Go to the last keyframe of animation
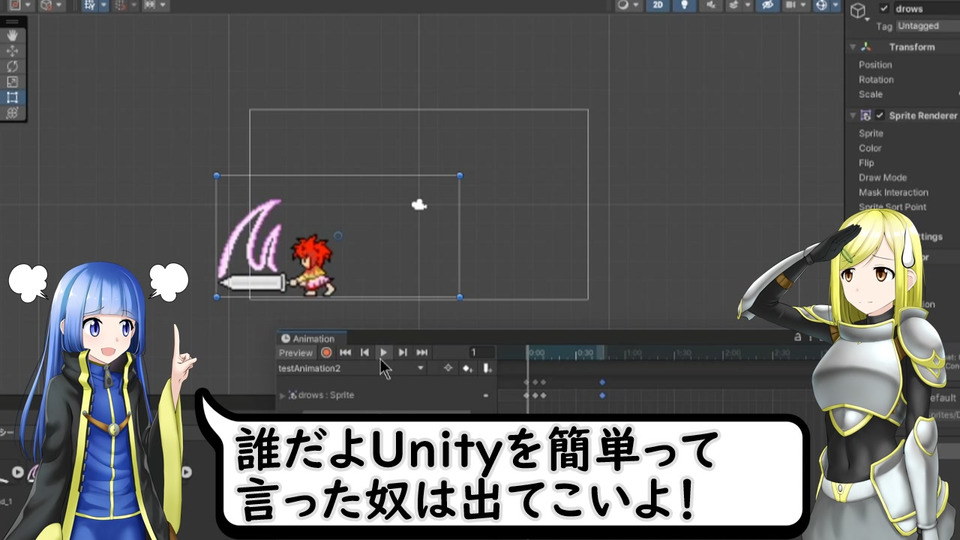This screenshot has width=960, height=540. pos(422,353)
